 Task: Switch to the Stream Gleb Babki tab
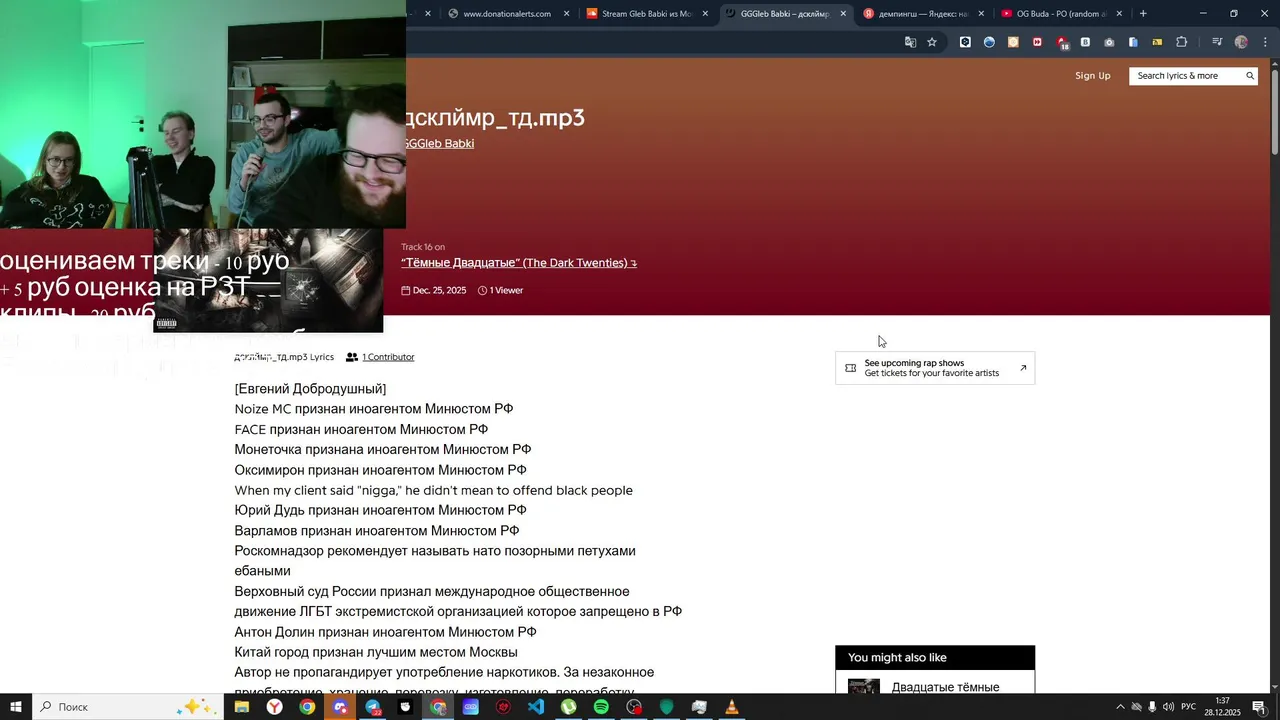(646, 14)
